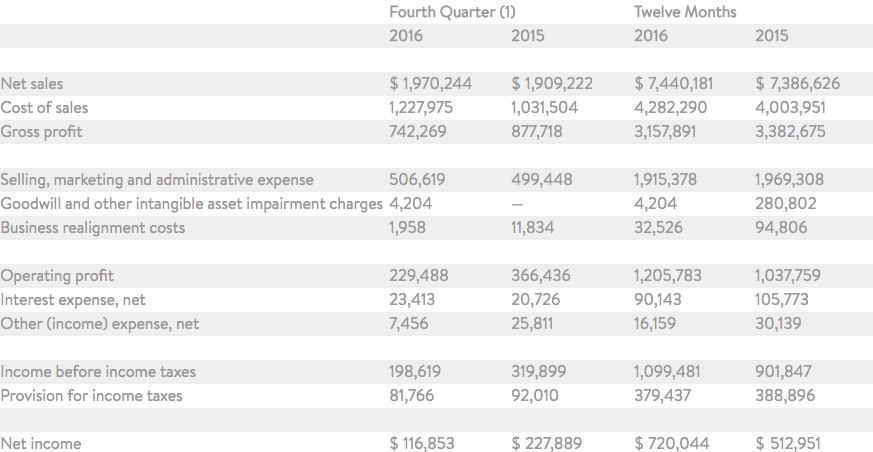Select the Net sales row label
873x452 pixels.
32,84
